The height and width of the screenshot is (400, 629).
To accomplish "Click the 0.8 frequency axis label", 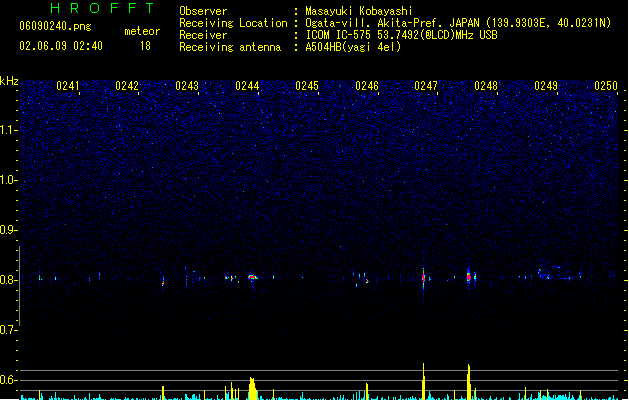I will (8, 280).
